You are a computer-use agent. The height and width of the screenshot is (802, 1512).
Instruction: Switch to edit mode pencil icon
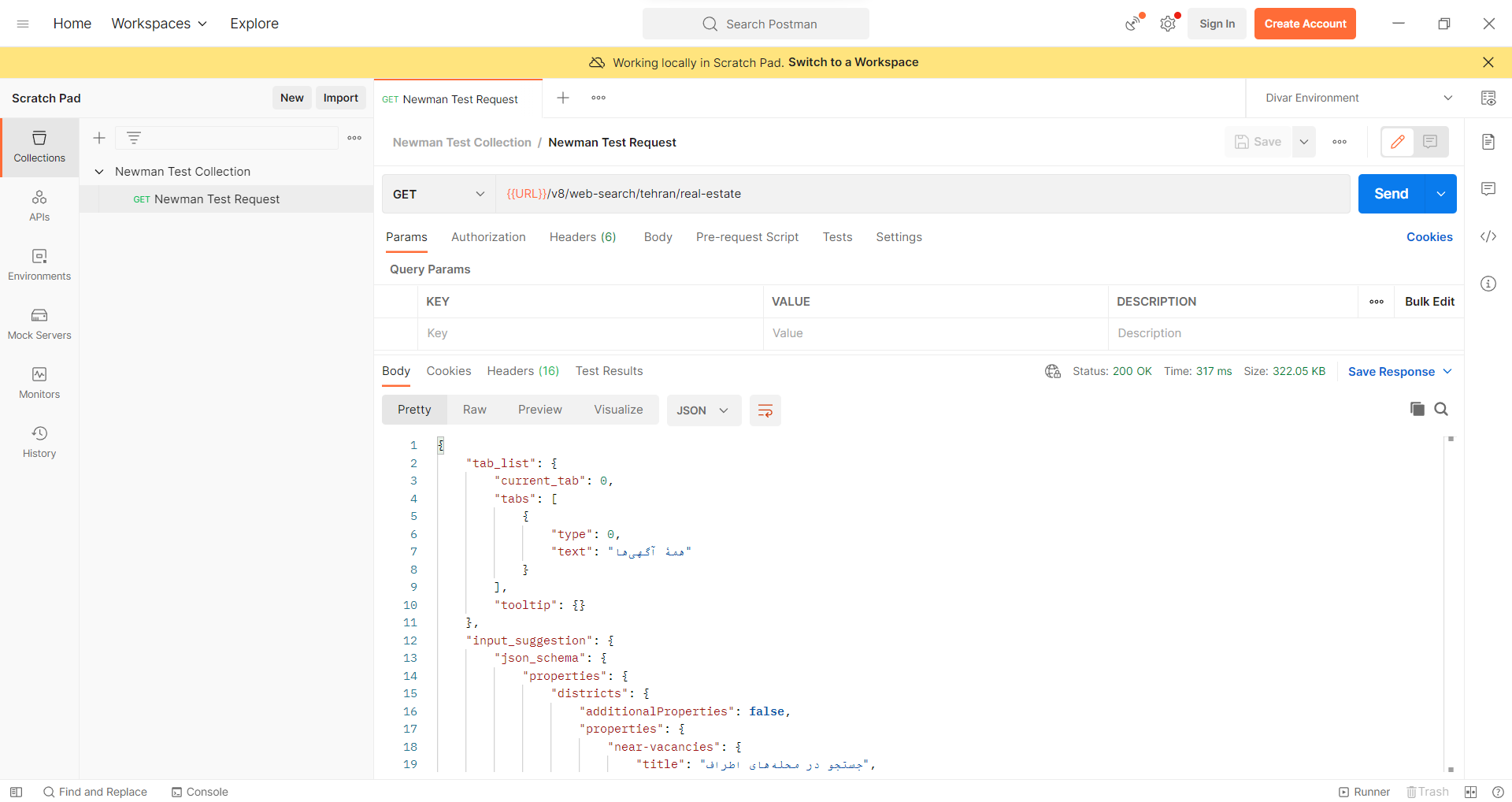[x=1398, y=142]
